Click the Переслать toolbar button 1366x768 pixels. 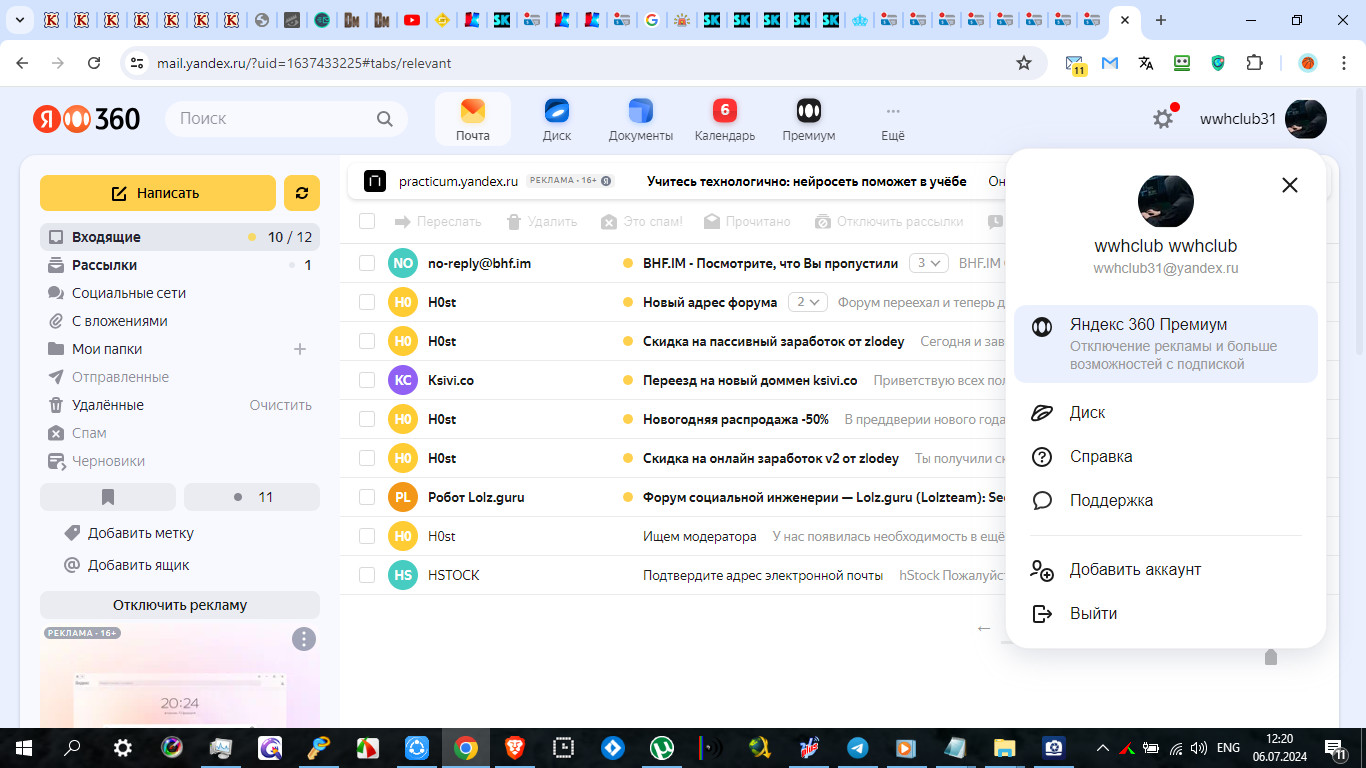[438, 221]
